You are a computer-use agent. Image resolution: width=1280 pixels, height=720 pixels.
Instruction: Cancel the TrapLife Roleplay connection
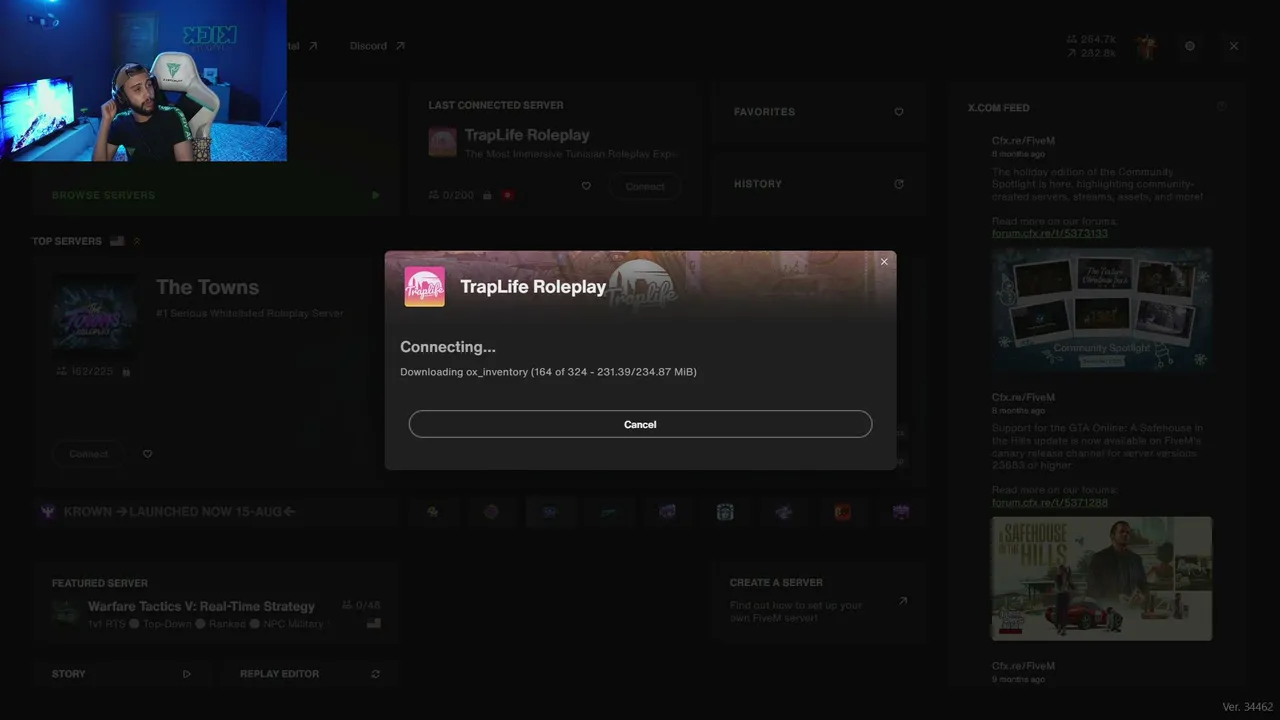(640, 424)
